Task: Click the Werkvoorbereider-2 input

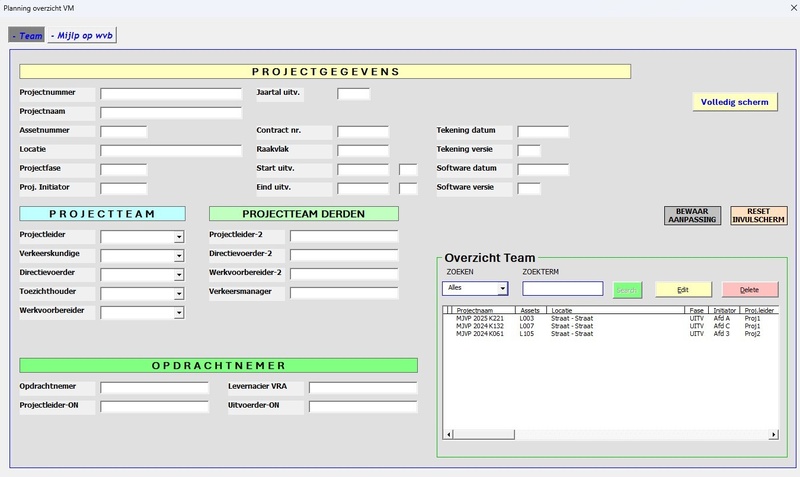Action: [x=344, y=274]
